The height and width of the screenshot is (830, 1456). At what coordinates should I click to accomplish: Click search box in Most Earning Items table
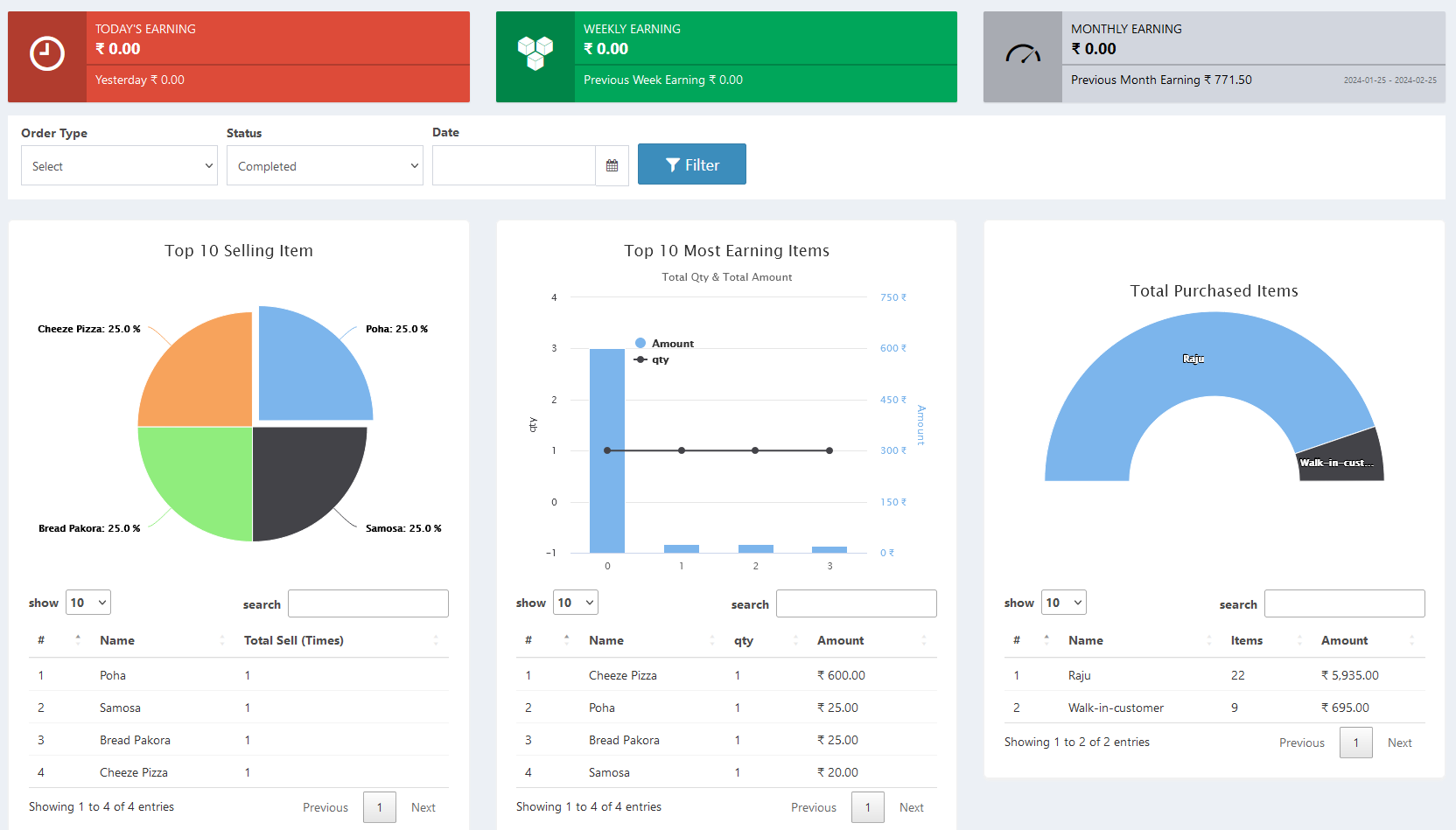click(x=856, y=603)
